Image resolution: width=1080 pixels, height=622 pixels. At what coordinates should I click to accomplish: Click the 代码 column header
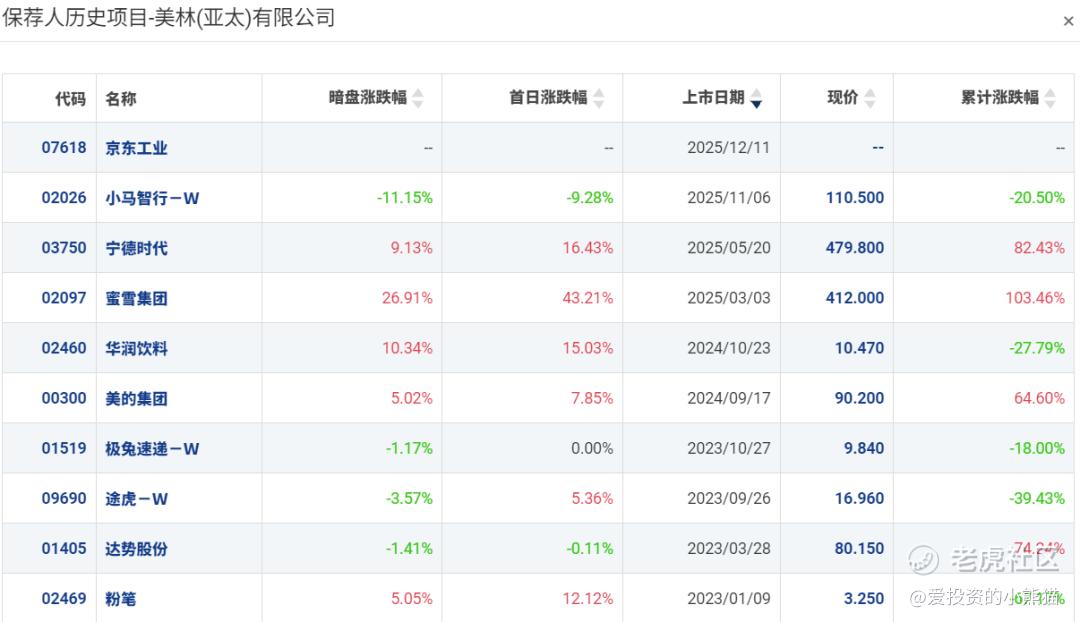pyautogui.click(x=70, y=99)
